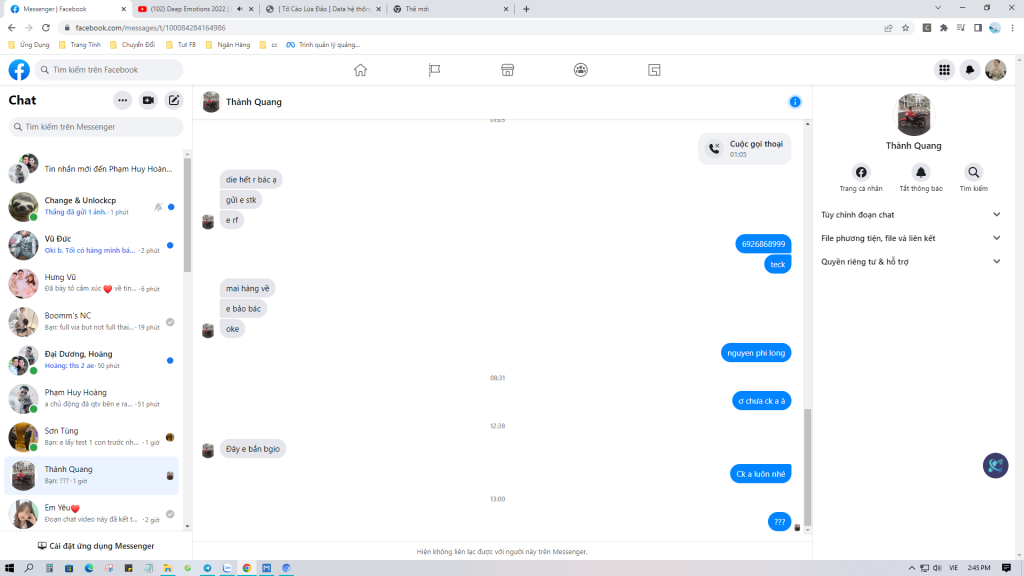Screen dimensions: 1024x576
Task: Expand Quyền riêng tư & hỗ trợ
Action: click(910, 262)
